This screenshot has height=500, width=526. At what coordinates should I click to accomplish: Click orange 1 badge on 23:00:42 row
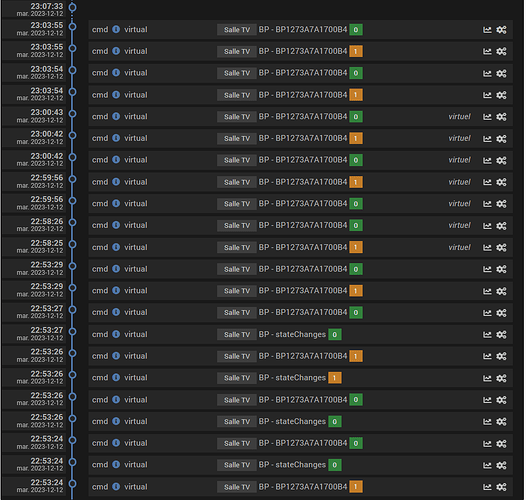pyautogui.click(x=356, y=139)
